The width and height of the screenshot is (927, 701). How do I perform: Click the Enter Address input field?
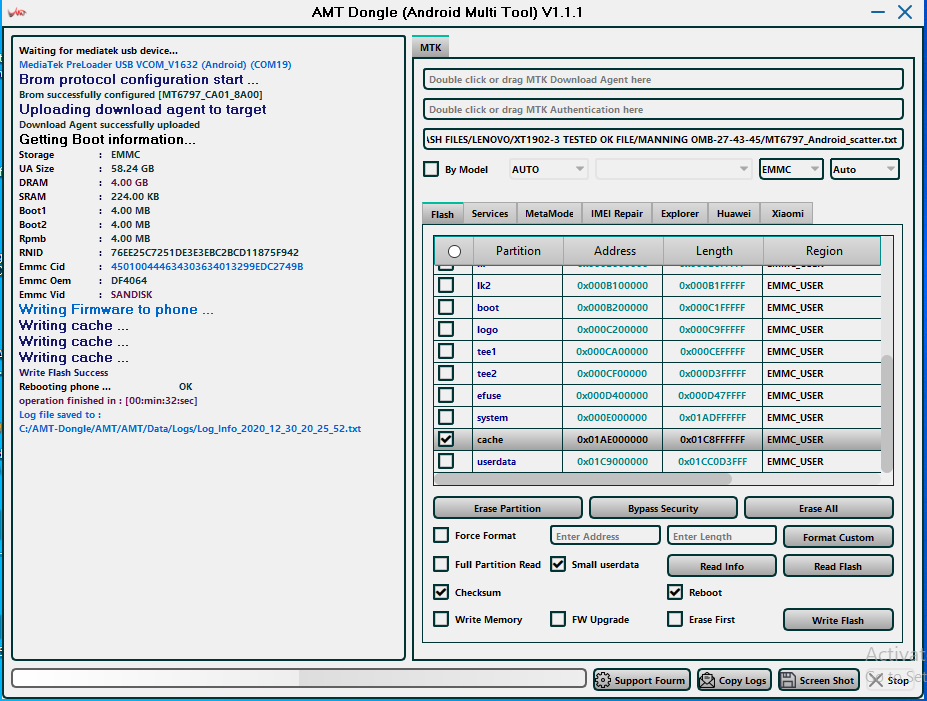[x=605, y=536]
